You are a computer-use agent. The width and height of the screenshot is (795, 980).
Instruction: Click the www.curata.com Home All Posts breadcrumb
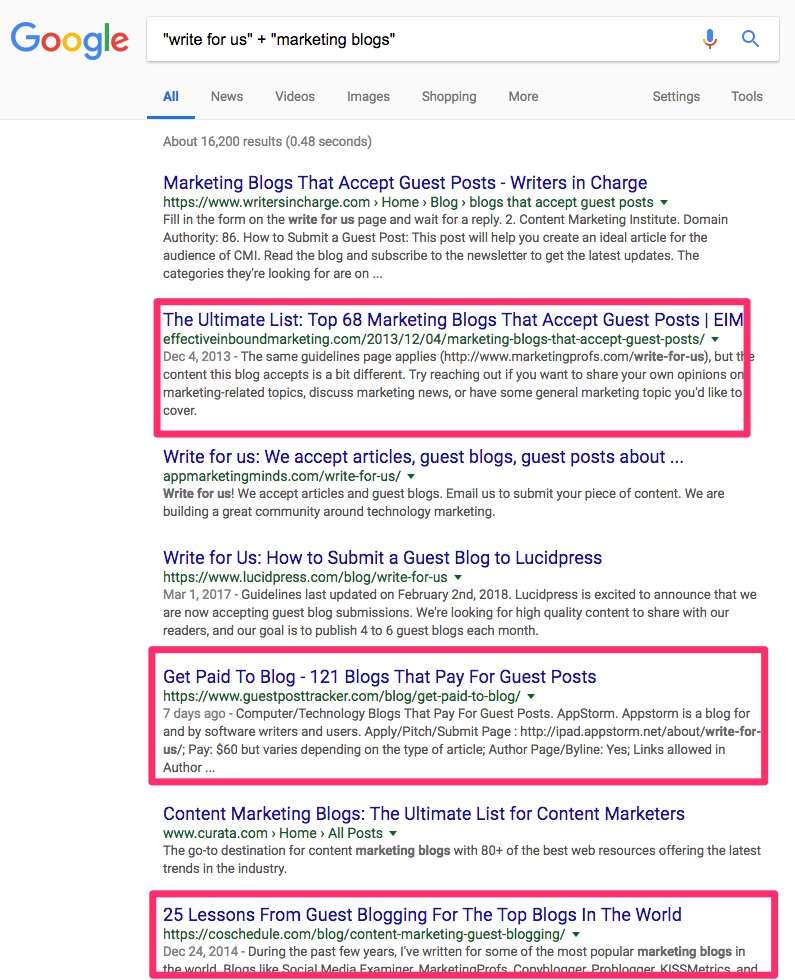[x=272, y=833]
